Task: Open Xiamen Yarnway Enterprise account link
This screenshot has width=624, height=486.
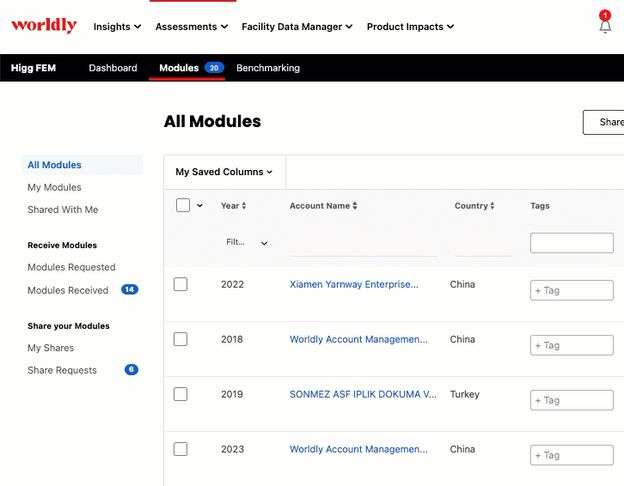Action: [x=354, y=284]
